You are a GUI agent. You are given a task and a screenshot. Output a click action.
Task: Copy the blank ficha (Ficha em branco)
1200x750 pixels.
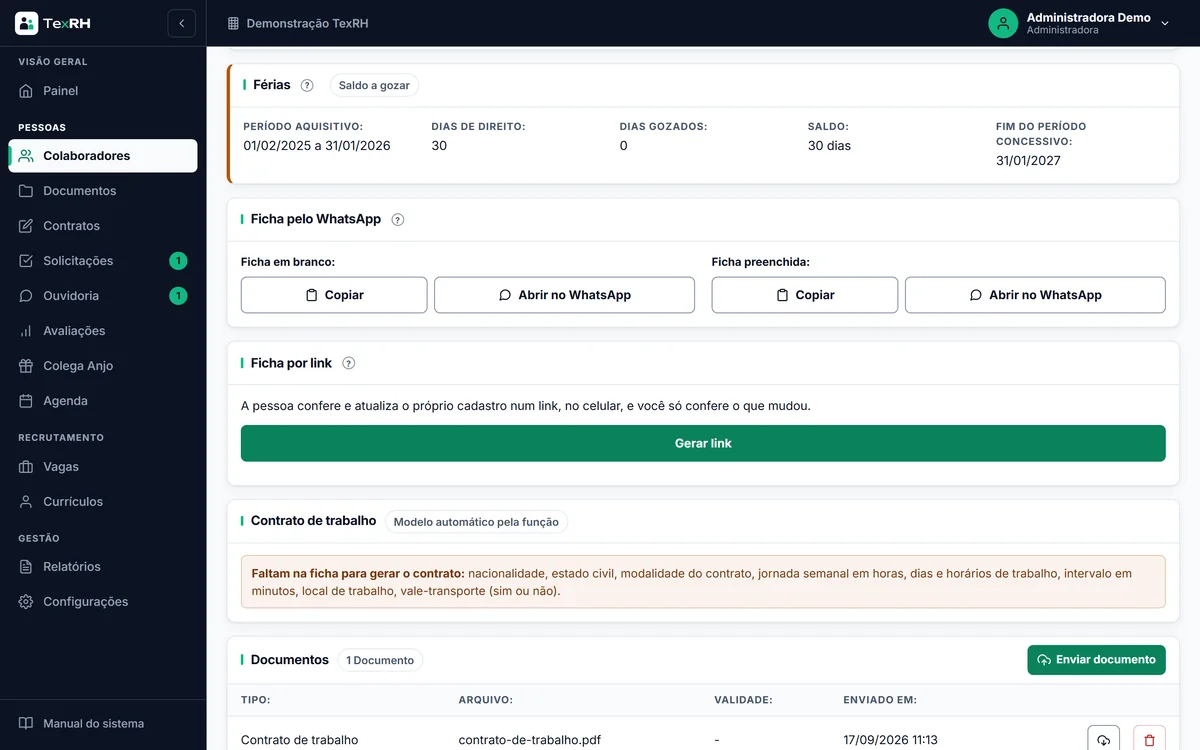pyautogui.click(x=334, y=295)
